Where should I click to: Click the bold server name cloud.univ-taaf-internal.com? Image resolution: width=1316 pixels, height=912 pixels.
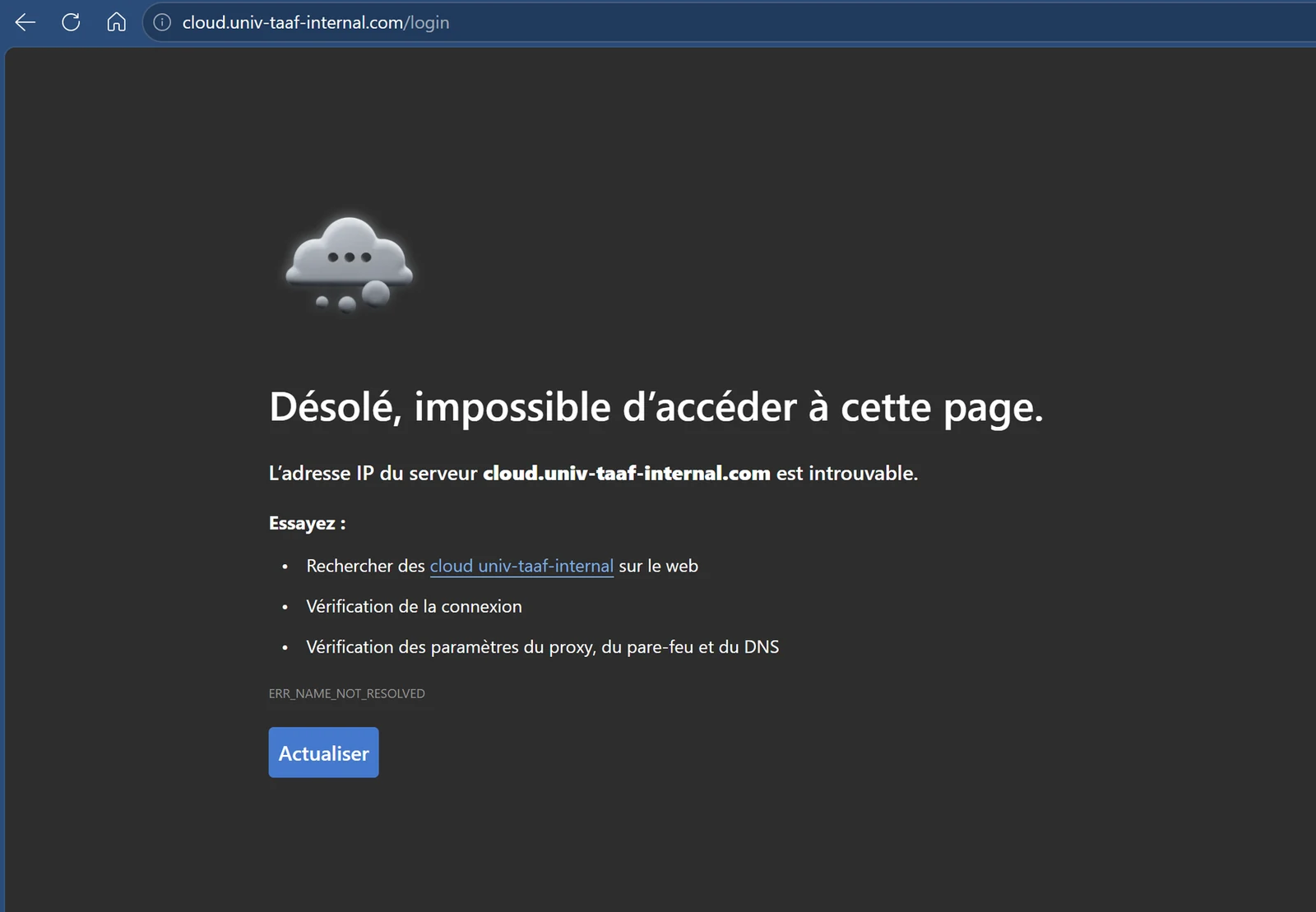[627, 473]
